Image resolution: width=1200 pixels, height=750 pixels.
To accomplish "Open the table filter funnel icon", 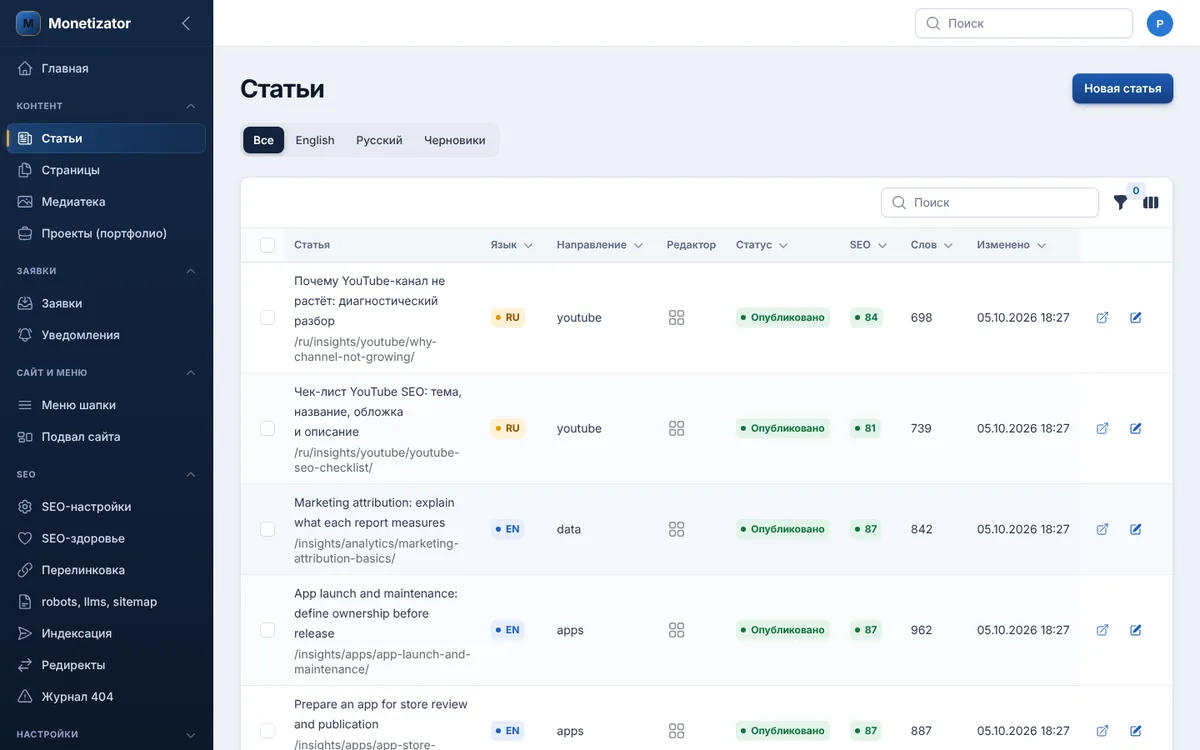I will tap(1120, 202).
